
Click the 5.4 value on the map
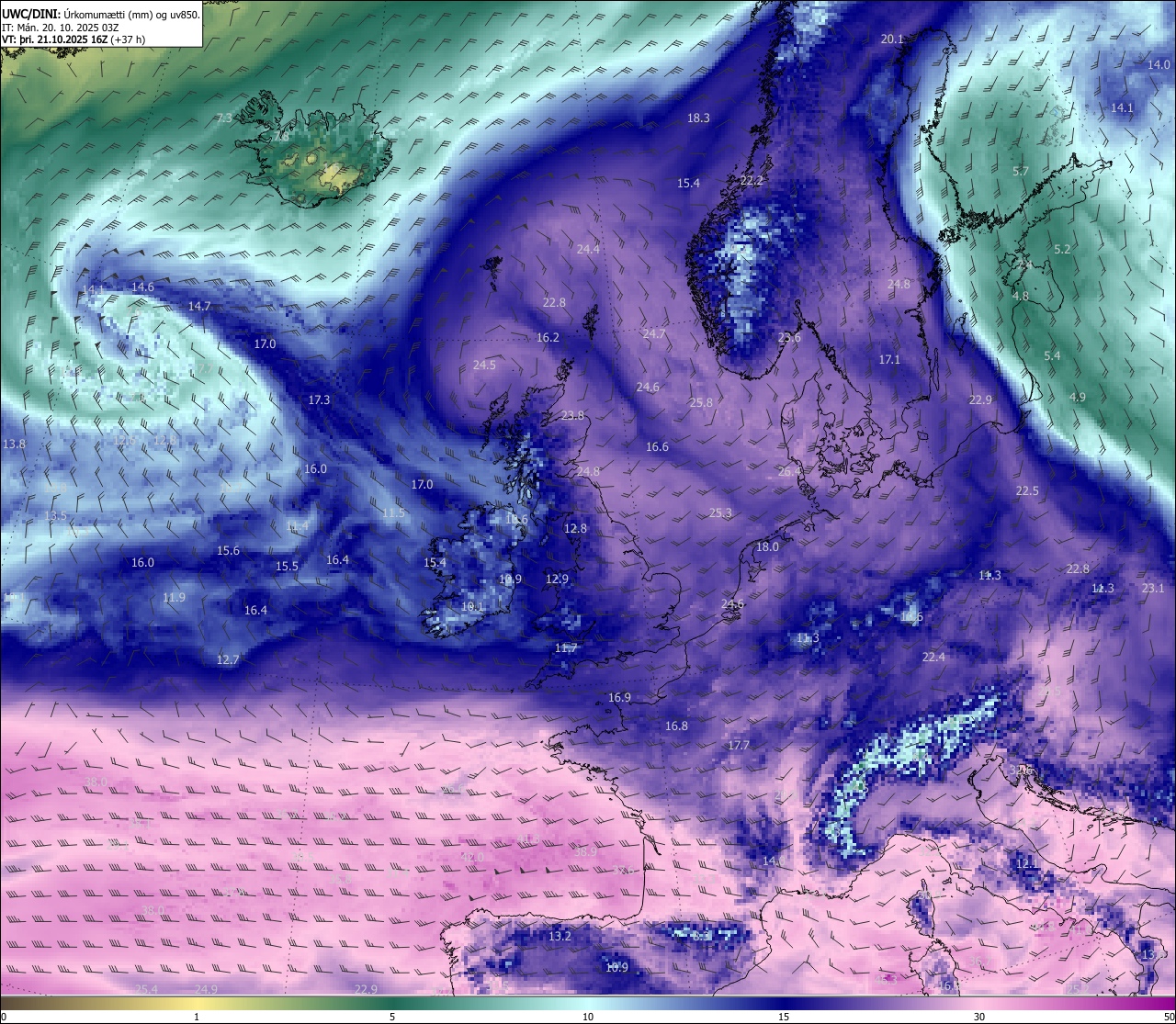tap(1052, 355)
